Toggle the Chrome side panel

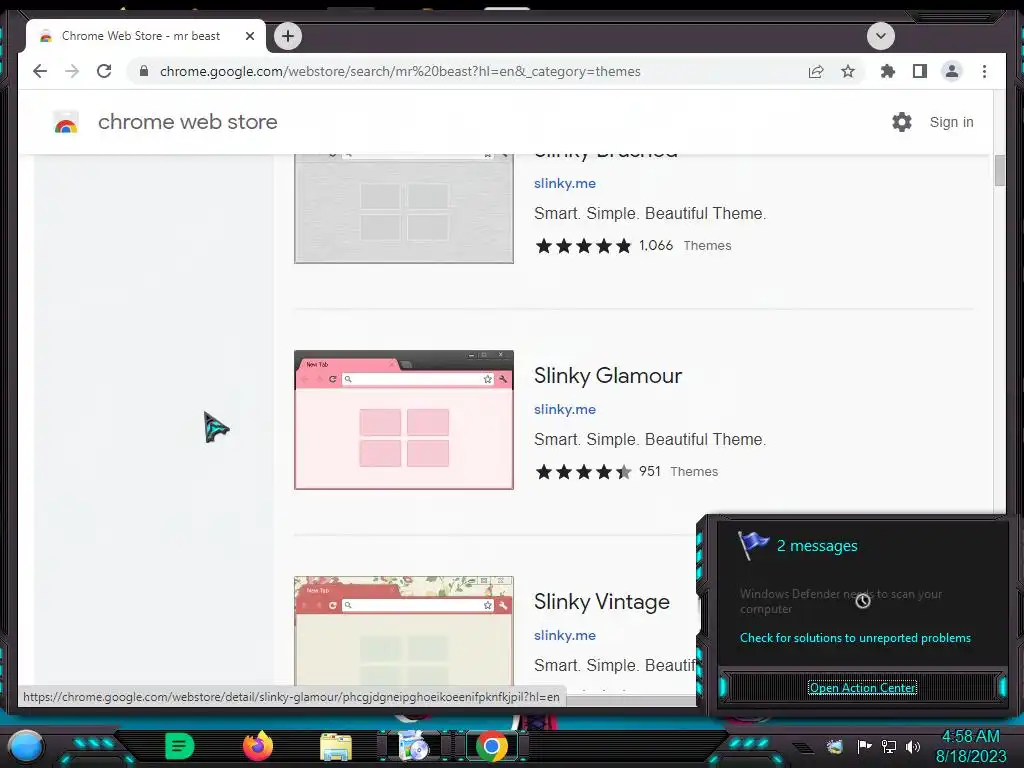point(920,71)
